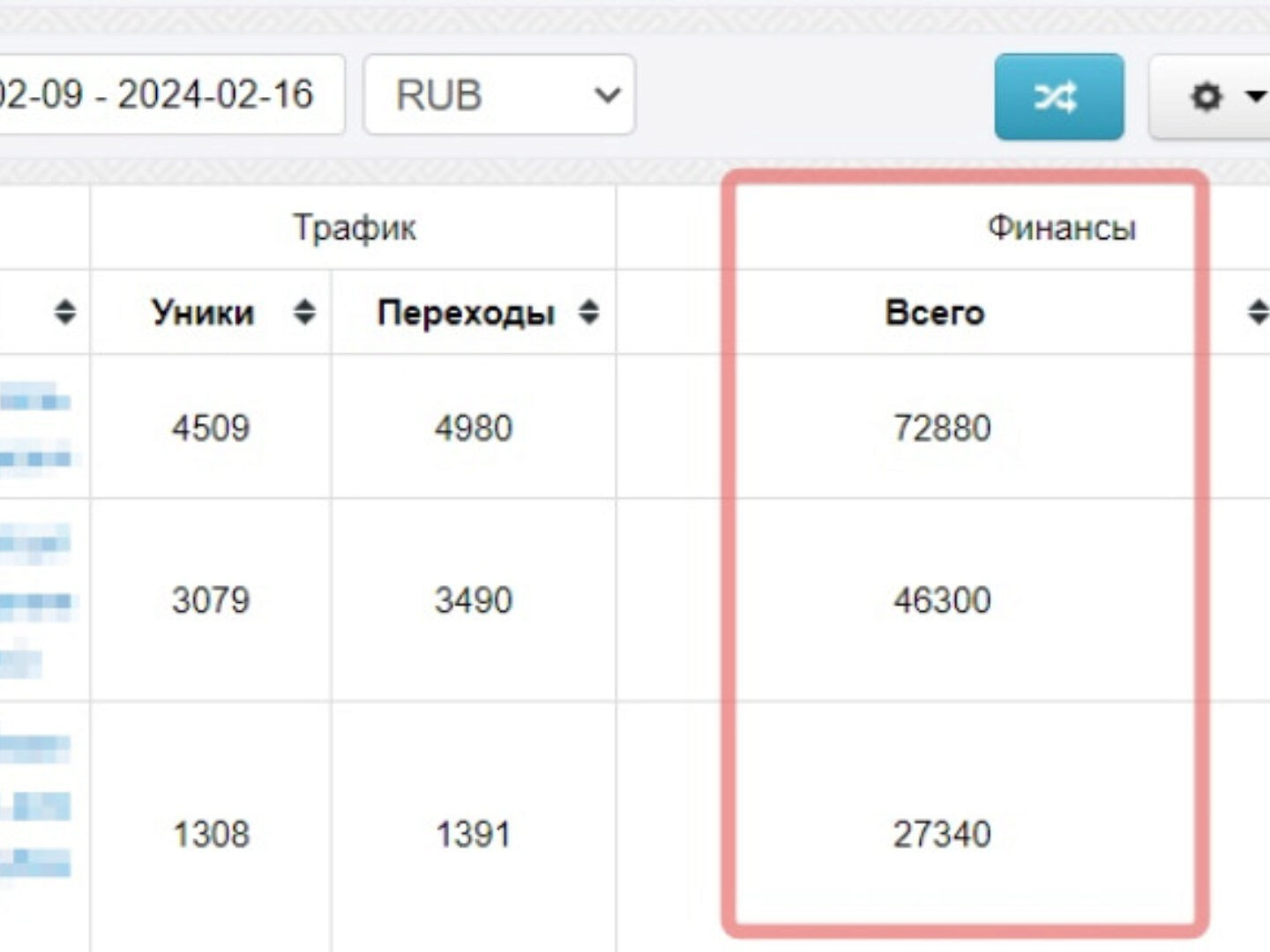The height and width of the screenshot is (952, 1270).
Task: Click the 1391 transitions cell
Action: (474, 834)
